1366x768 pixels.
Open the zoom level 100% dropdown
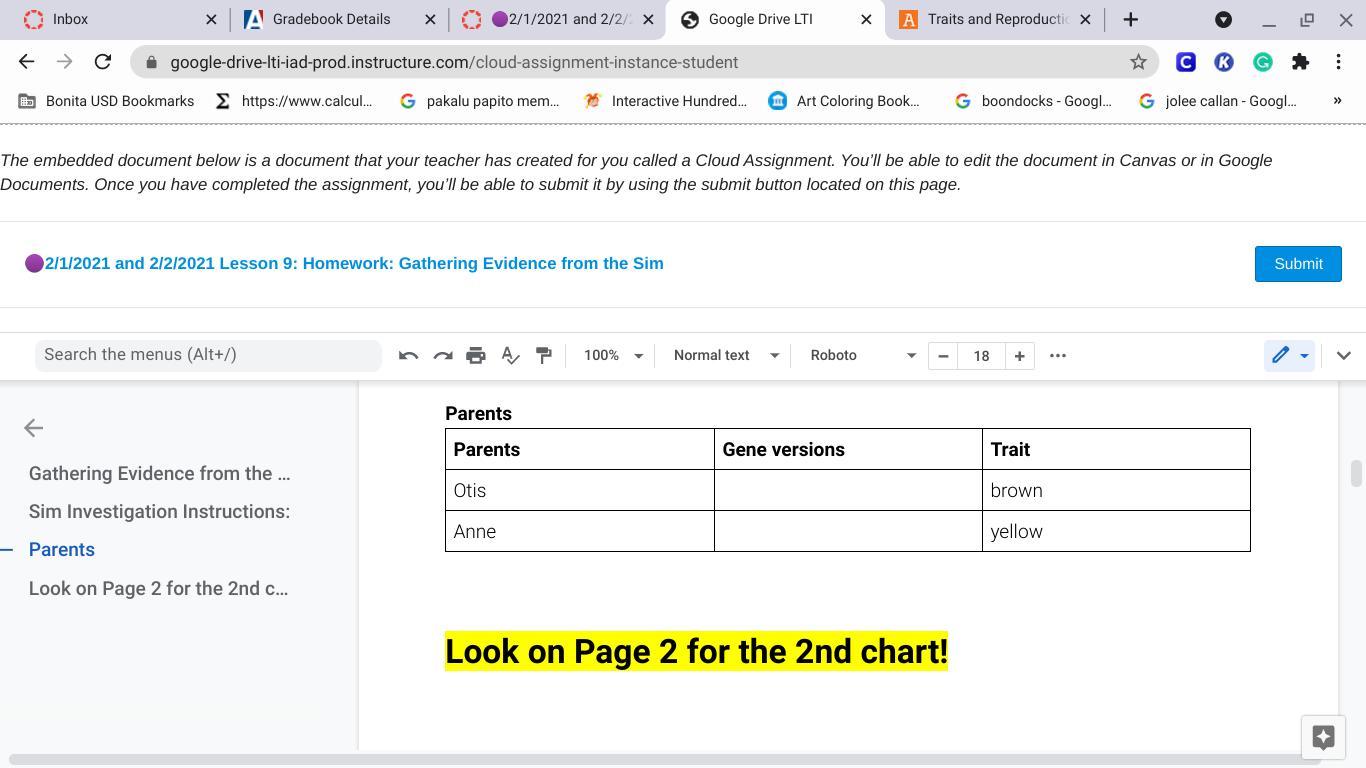click(x=613, y=355)
